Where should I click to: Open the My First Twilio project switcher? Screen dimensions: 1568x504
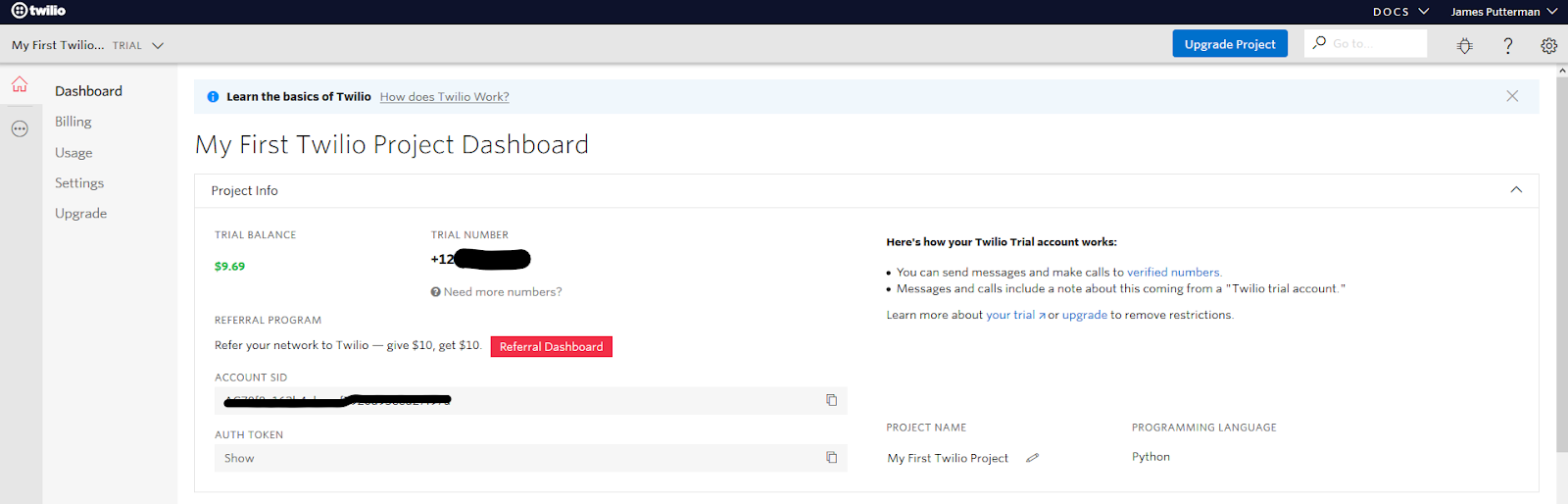click(x=87, y=45)
